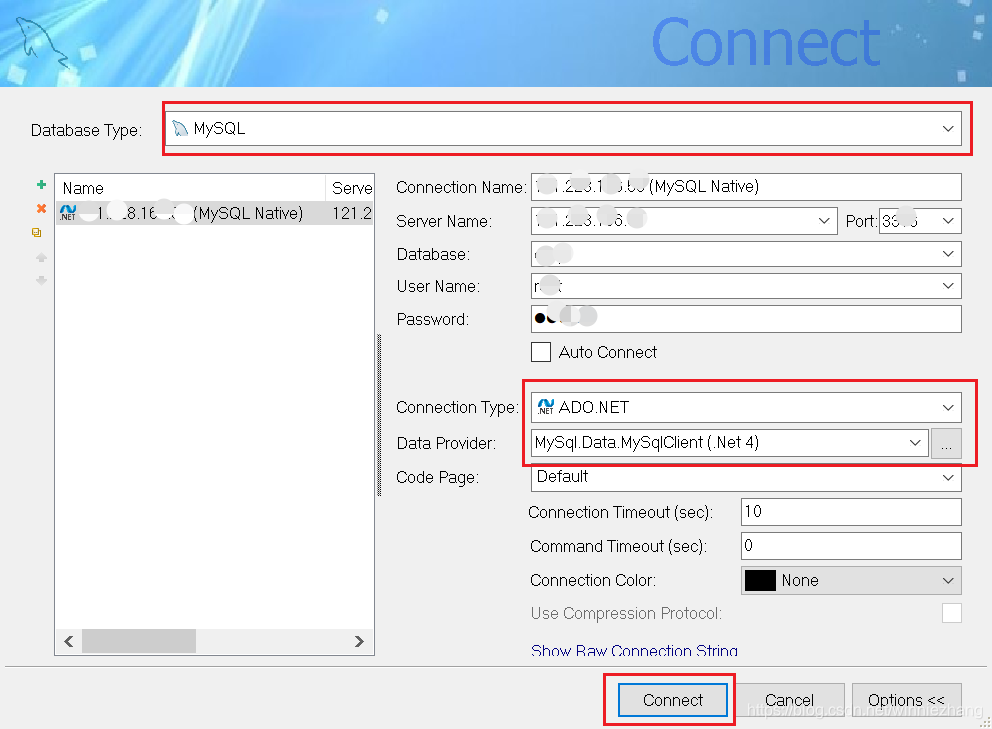Open the Code Page dropdown set to Default

tap(746, 477)
